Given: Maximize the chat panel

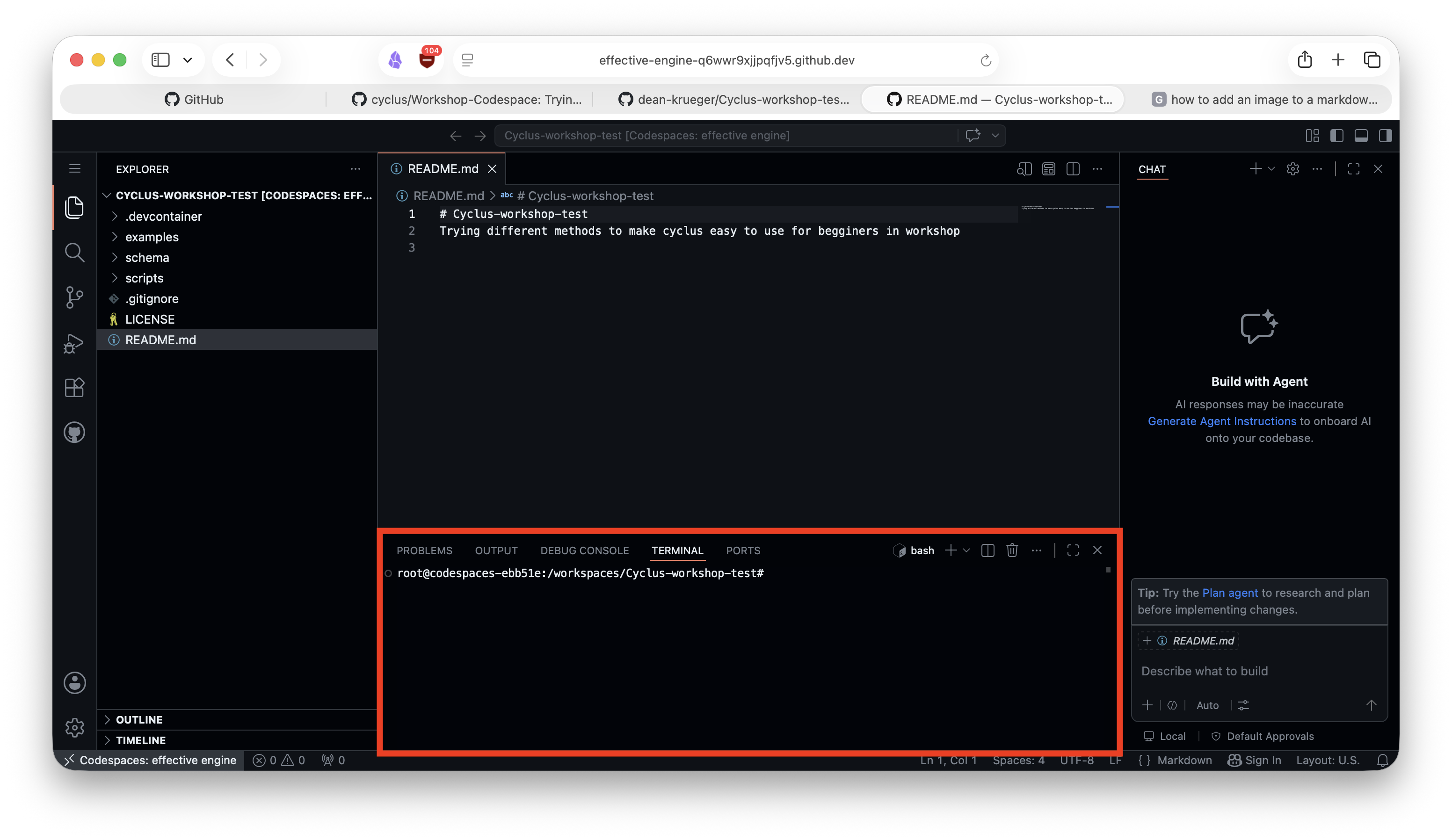Looking at the screenshot, I should (x=1353, y=169).
